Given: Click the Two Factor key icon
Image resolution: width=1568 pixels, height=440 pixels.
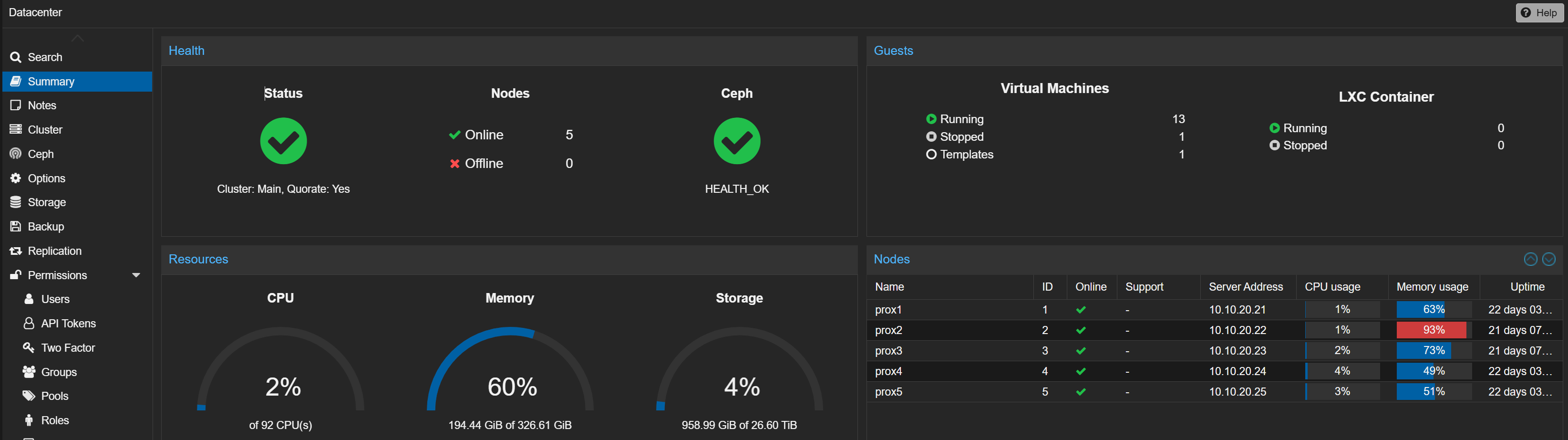Looking at the screenshot, I should [29, 348].
